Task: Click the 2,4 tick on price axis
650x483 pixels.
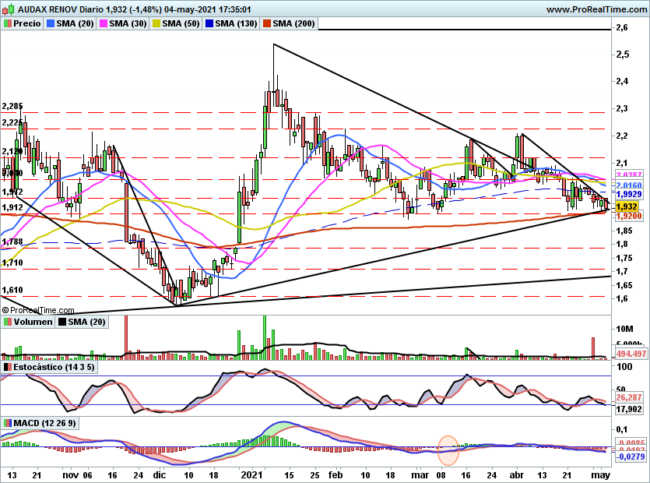Action: [623, 82]
